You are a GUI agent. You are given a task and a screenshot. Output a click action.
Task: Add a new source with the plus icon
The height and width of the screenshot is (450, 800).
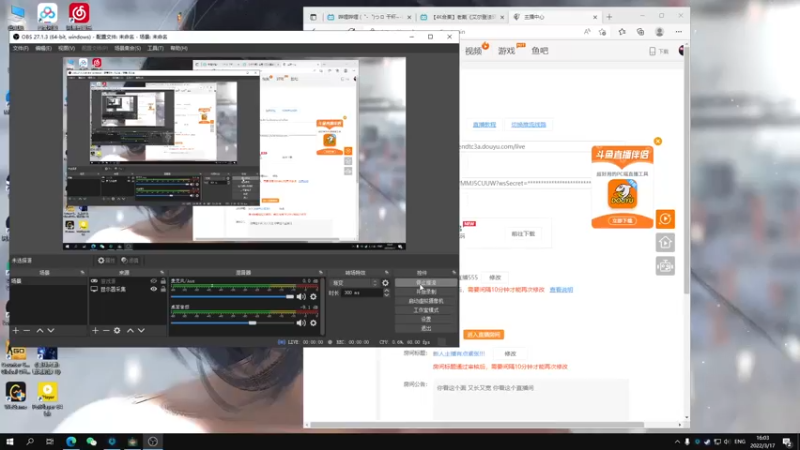(95, 331)
